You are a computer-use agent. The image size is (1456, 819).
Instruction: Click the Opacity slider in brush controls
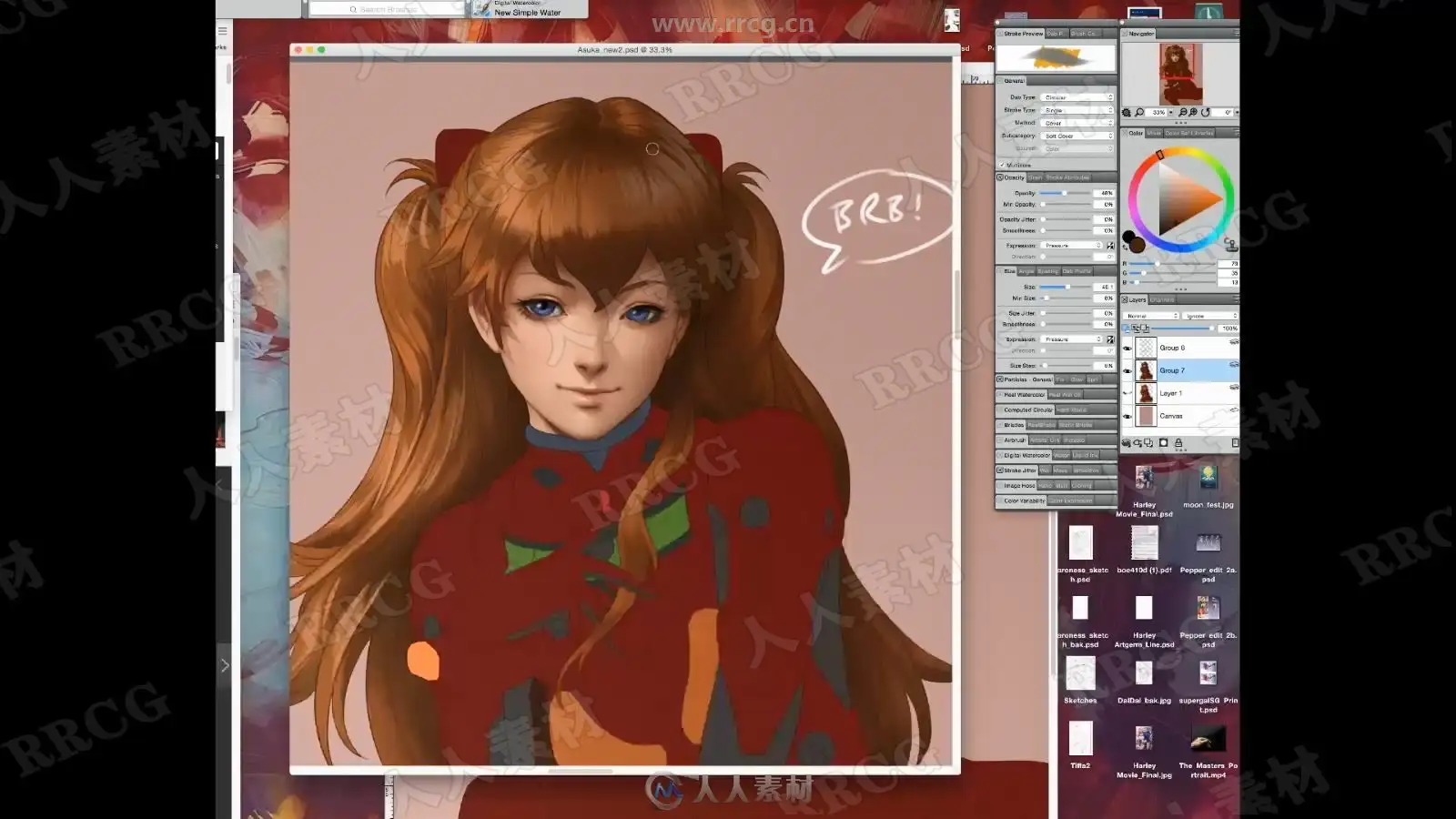(x=1067, y=193)
